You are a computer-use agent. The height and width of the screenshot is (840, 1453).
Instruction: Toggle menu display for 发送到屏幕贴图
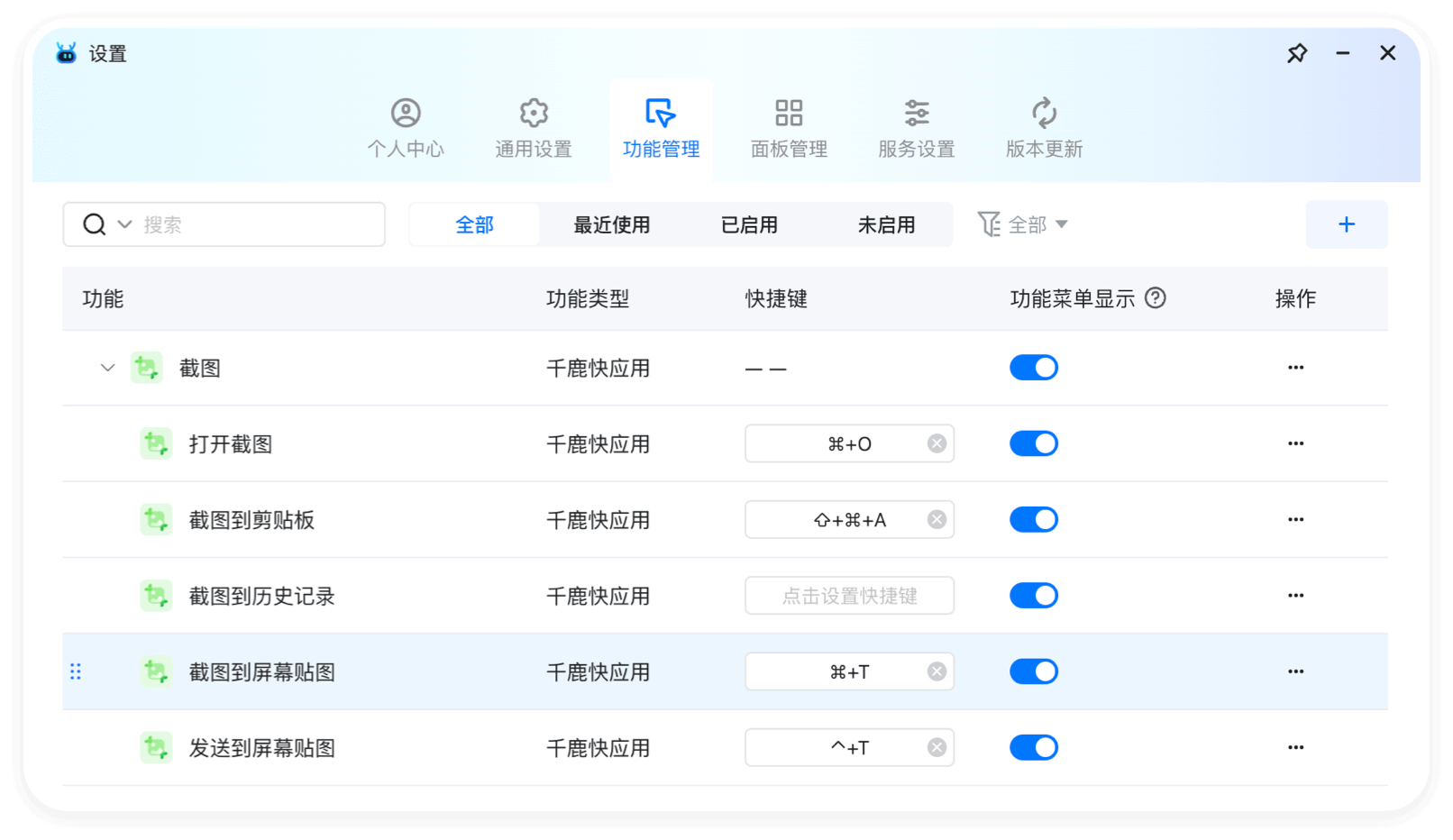click(x=1034, y=747)
